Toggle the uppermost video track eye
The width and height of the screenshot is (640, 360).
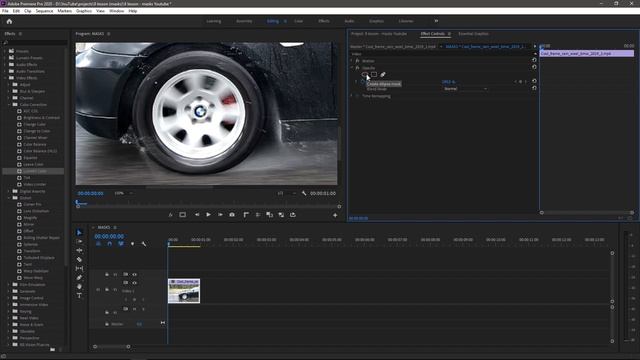tap(134, 274)
